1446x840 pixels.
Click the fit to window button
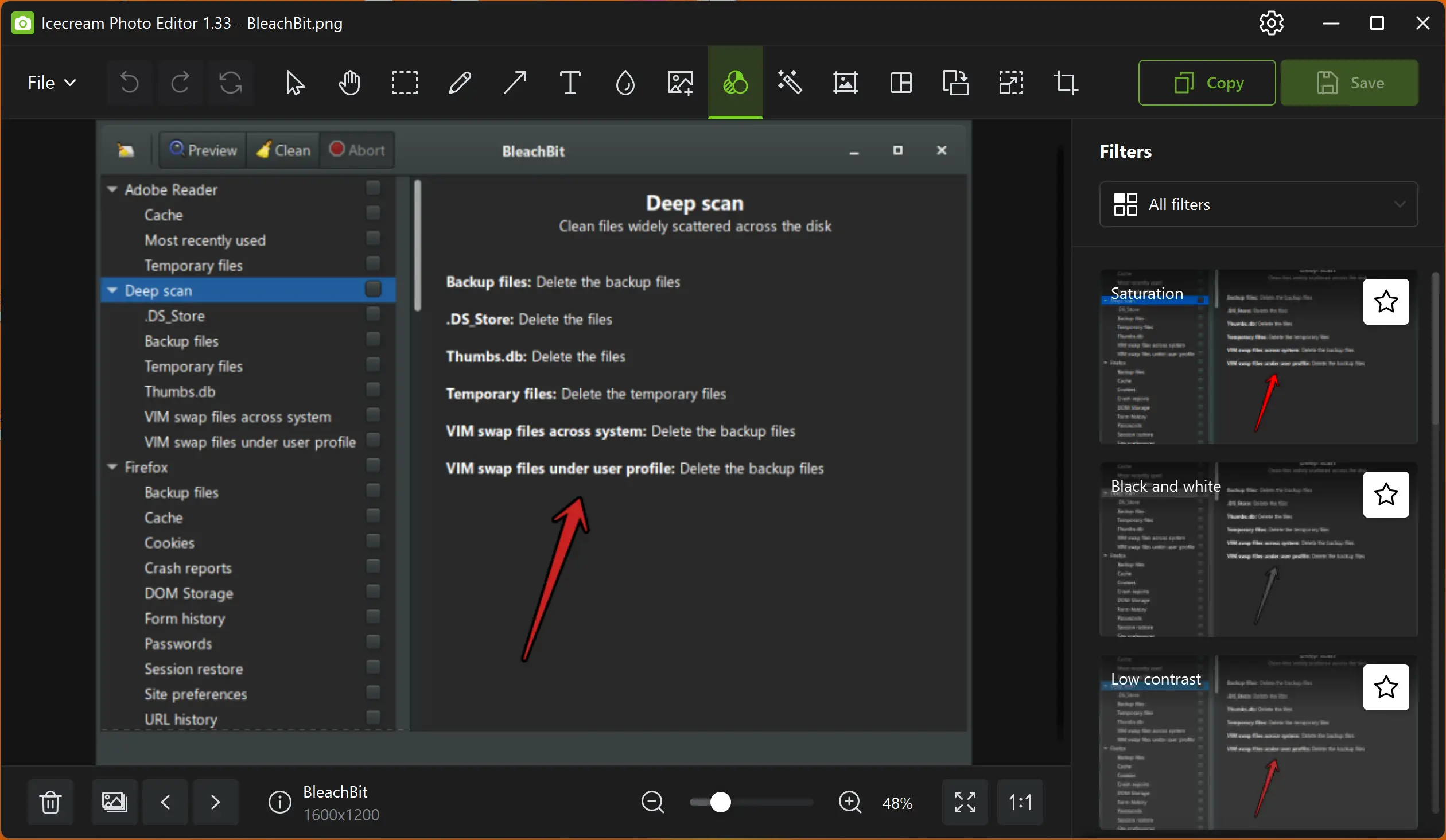click(x=965, y=802)
